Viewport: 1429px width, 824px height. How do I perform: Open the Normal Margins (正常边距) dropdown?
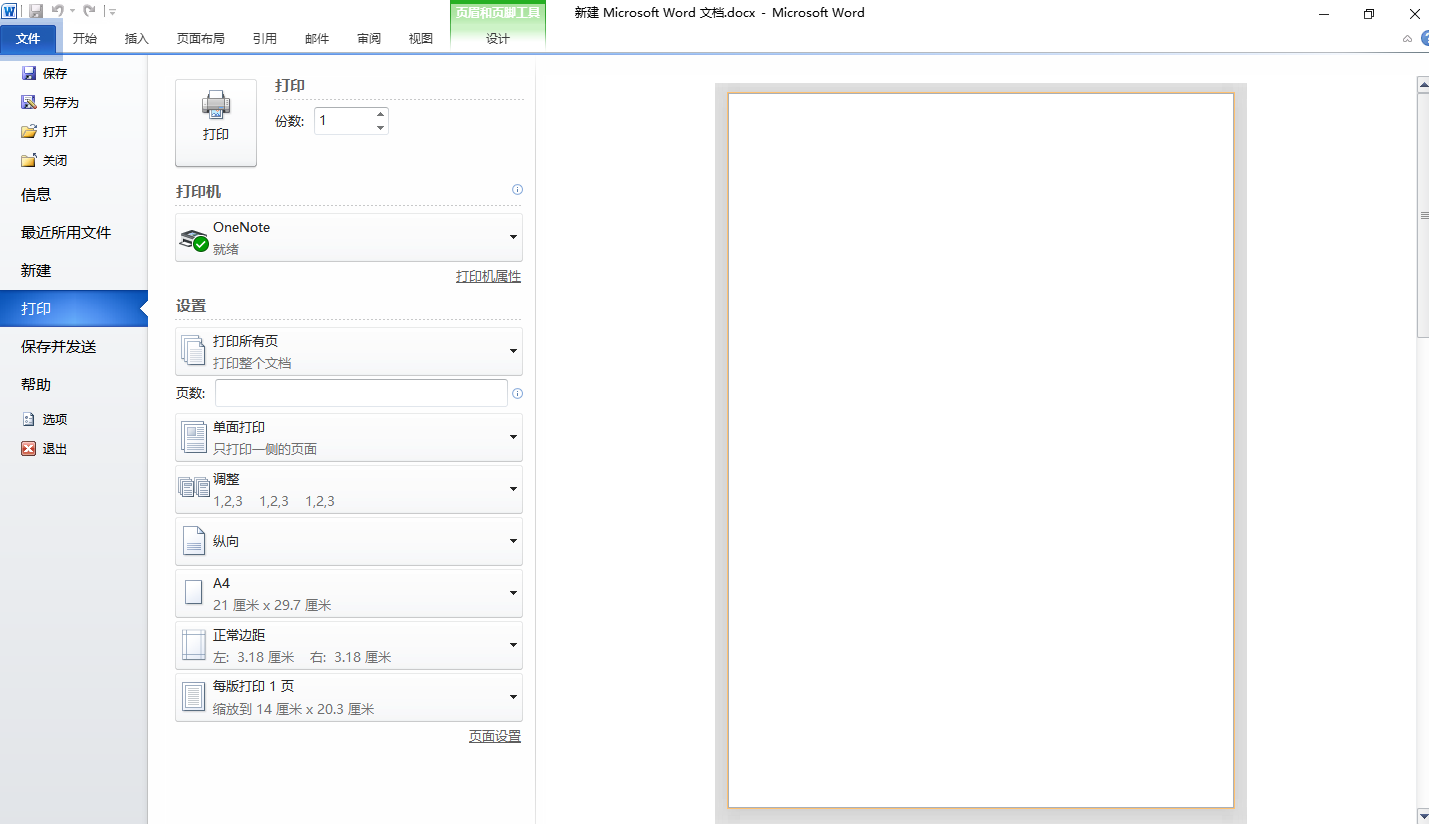(349, 645)
